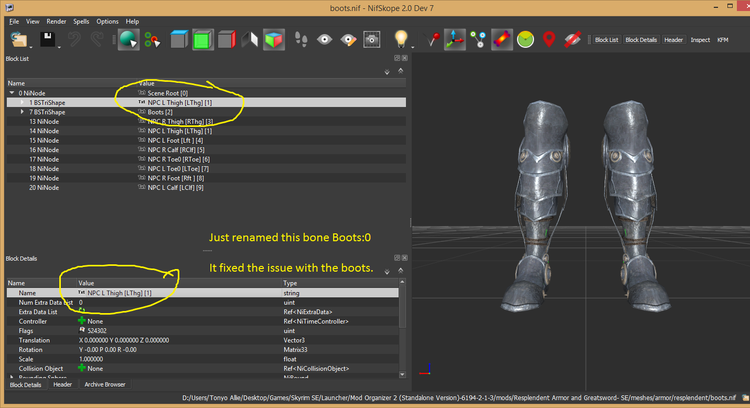
Task: Toggle the Block List toolbar button
Action: click(x=607, y=40)
